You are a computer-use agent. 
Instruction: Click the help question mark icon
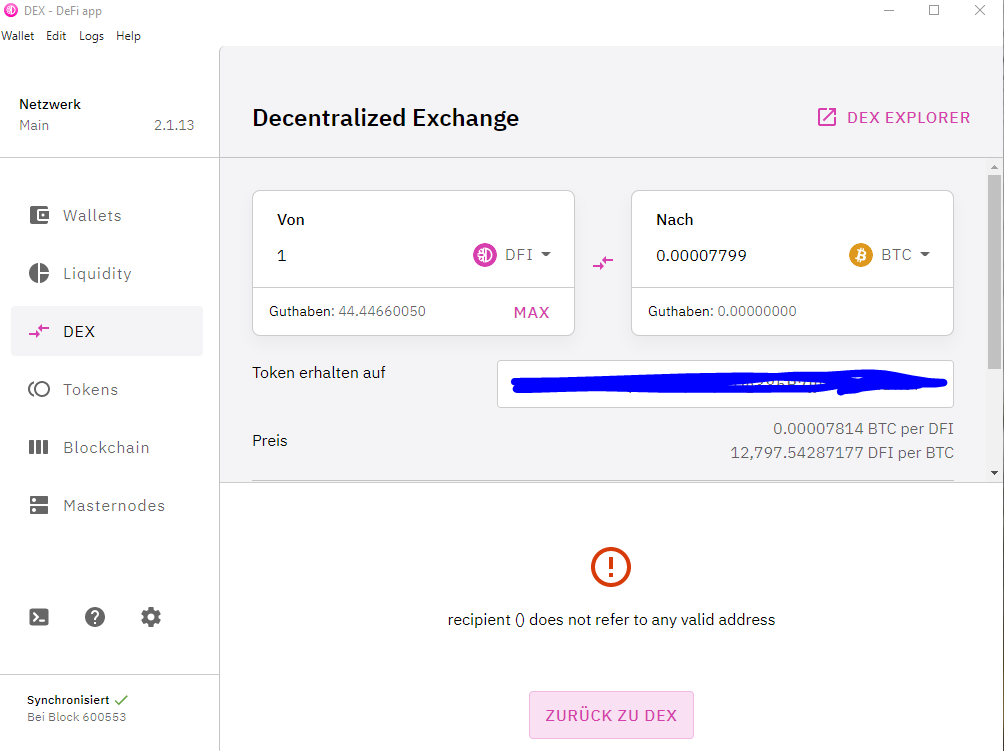point(95,617)
